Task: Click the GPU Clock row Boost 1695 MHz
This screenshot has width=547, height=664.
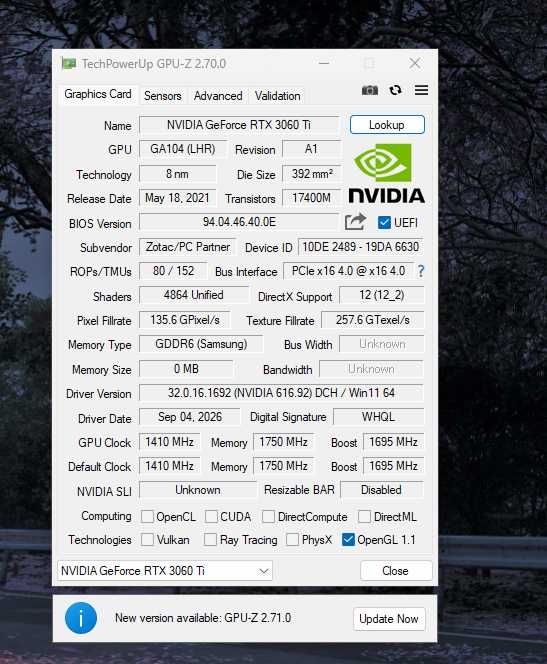Action: [x=393, y=442]
